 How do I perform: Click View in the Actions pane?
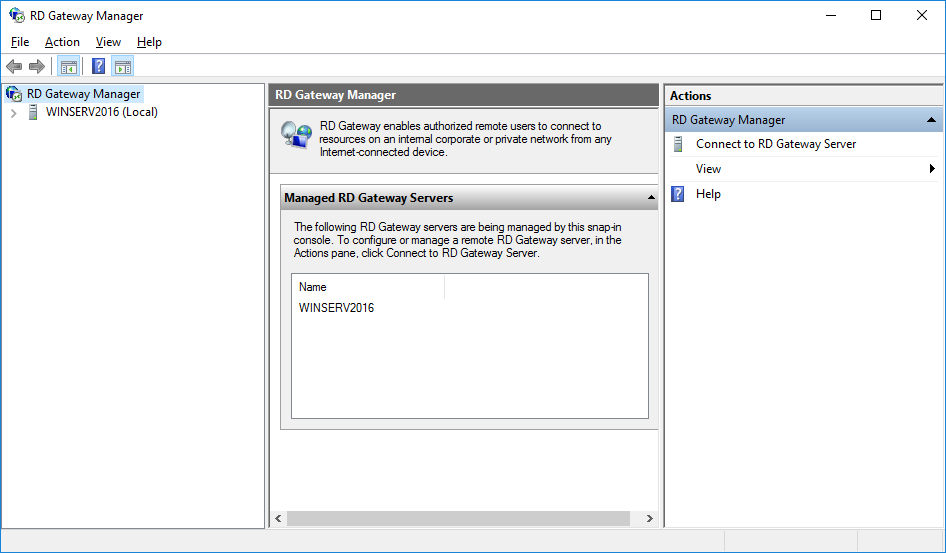(x=708, y=169)
